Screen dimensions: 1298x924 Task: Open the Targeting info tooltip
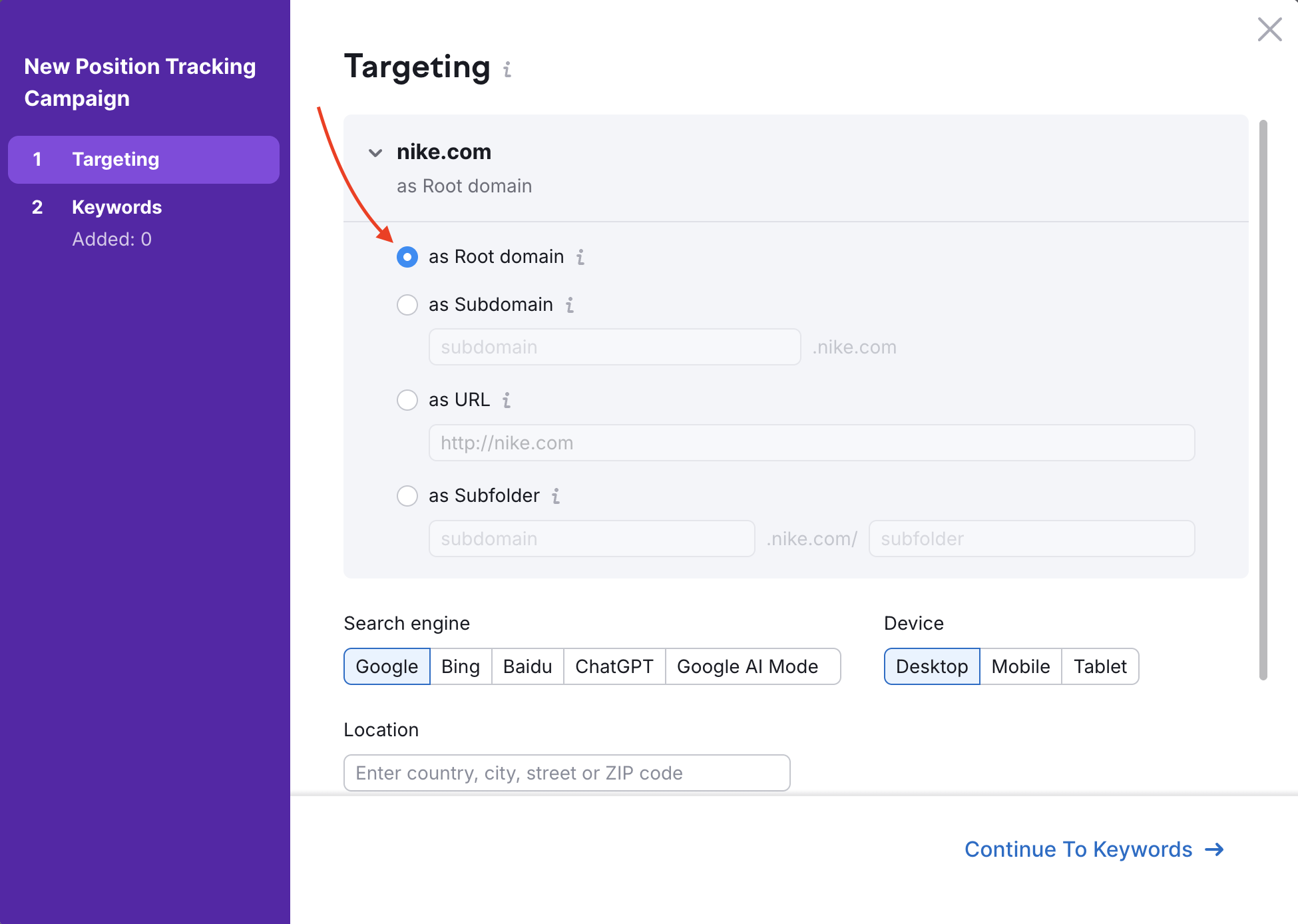[x=507, y=69]
